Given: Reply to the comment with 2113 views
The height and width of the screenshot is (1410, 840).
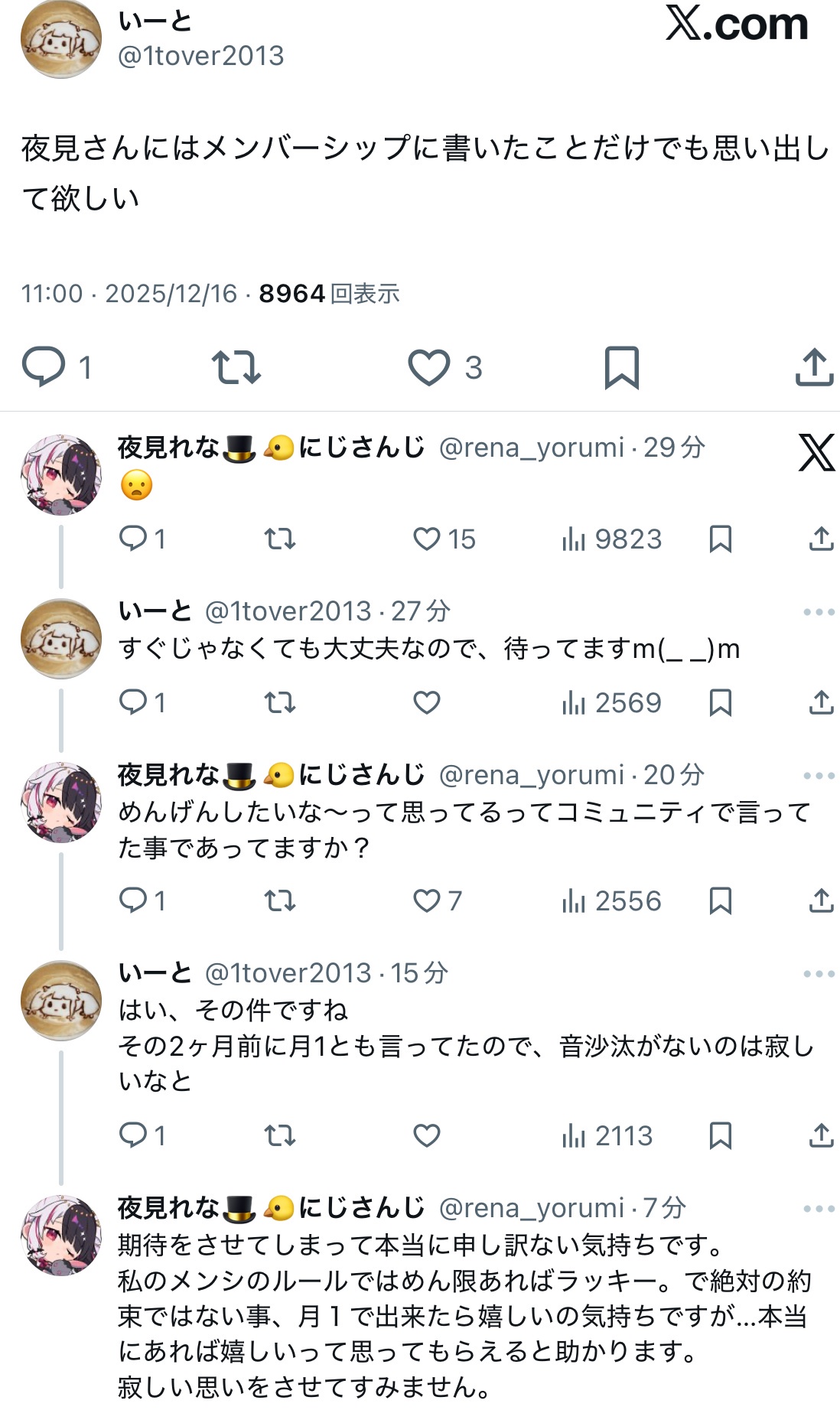Looking at the screenshot, I should point(133,1135).
